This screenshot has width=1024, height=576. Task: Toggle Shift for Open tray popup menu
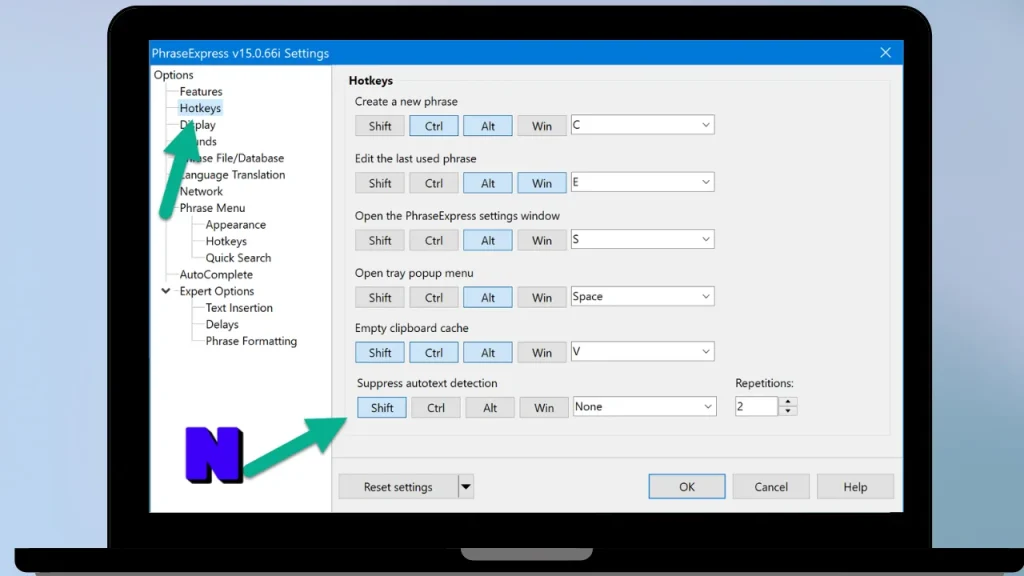point(379,297)
